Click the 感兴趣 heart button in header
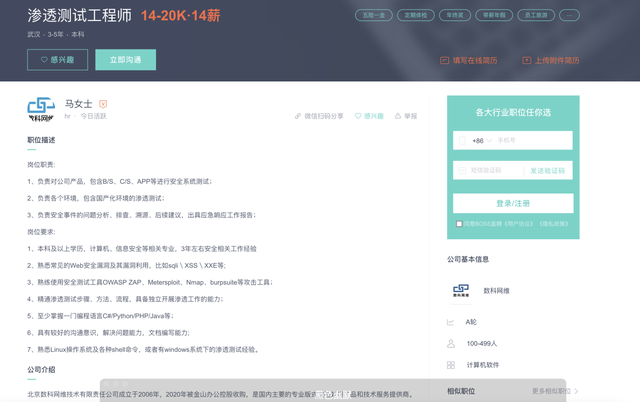The height and width of the screenshot is (402, 640). coord(58,60)
